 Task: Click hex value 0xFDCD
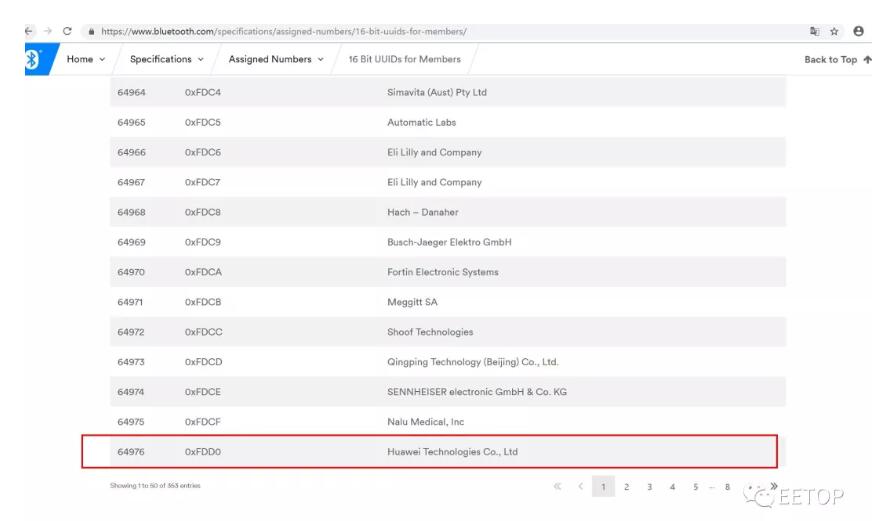click(x=204, y=362)
